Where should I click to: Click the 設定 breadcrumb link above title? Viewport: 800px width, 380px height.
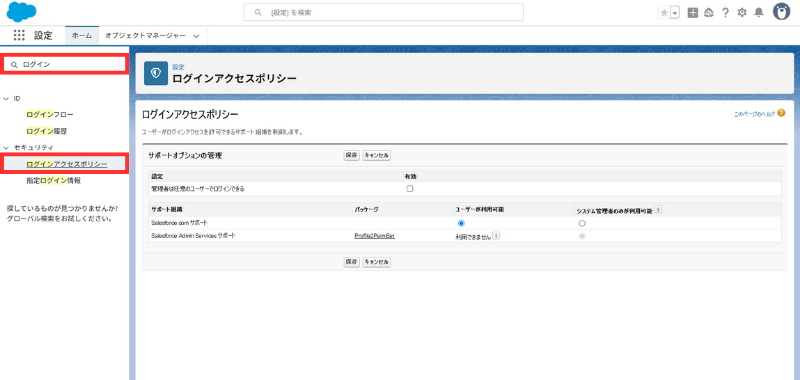tap(178, 67)
